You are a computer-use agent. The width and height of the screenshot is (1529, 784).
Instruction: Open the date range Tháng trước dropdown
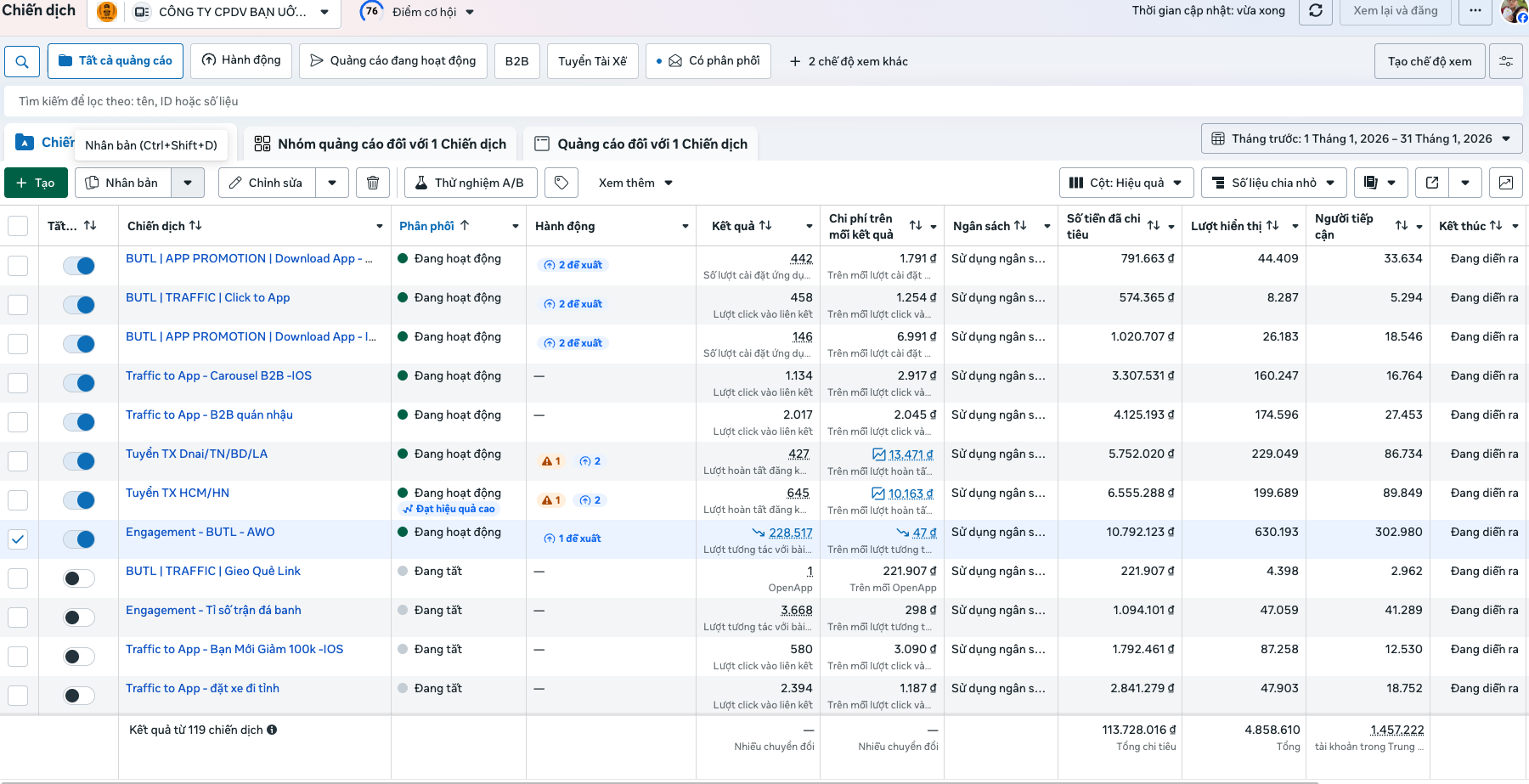[x=1361, y=138]
